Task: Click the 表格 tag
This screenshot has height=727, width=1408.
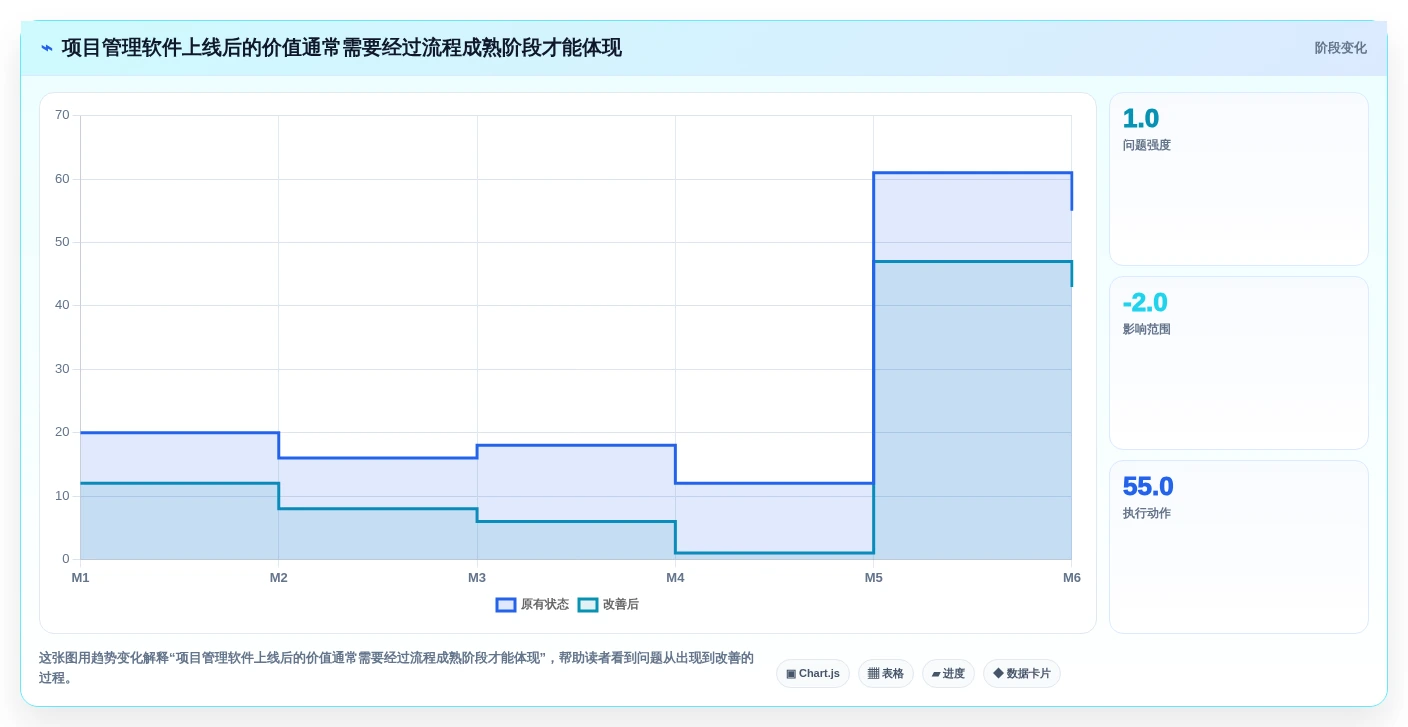Action: click(886, 673)
